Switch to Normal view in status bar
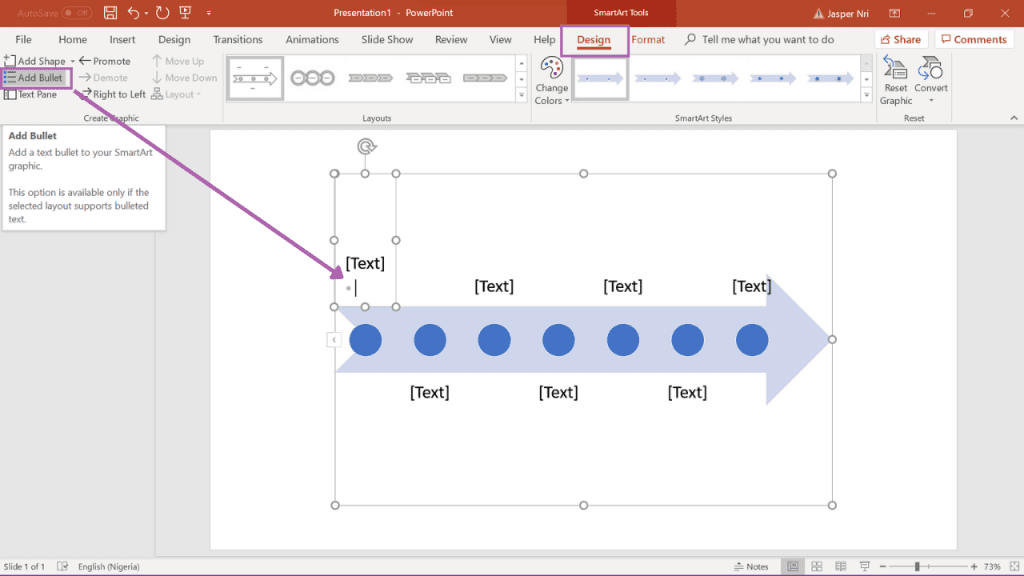The image size is (1024, 576). point(791,567)
